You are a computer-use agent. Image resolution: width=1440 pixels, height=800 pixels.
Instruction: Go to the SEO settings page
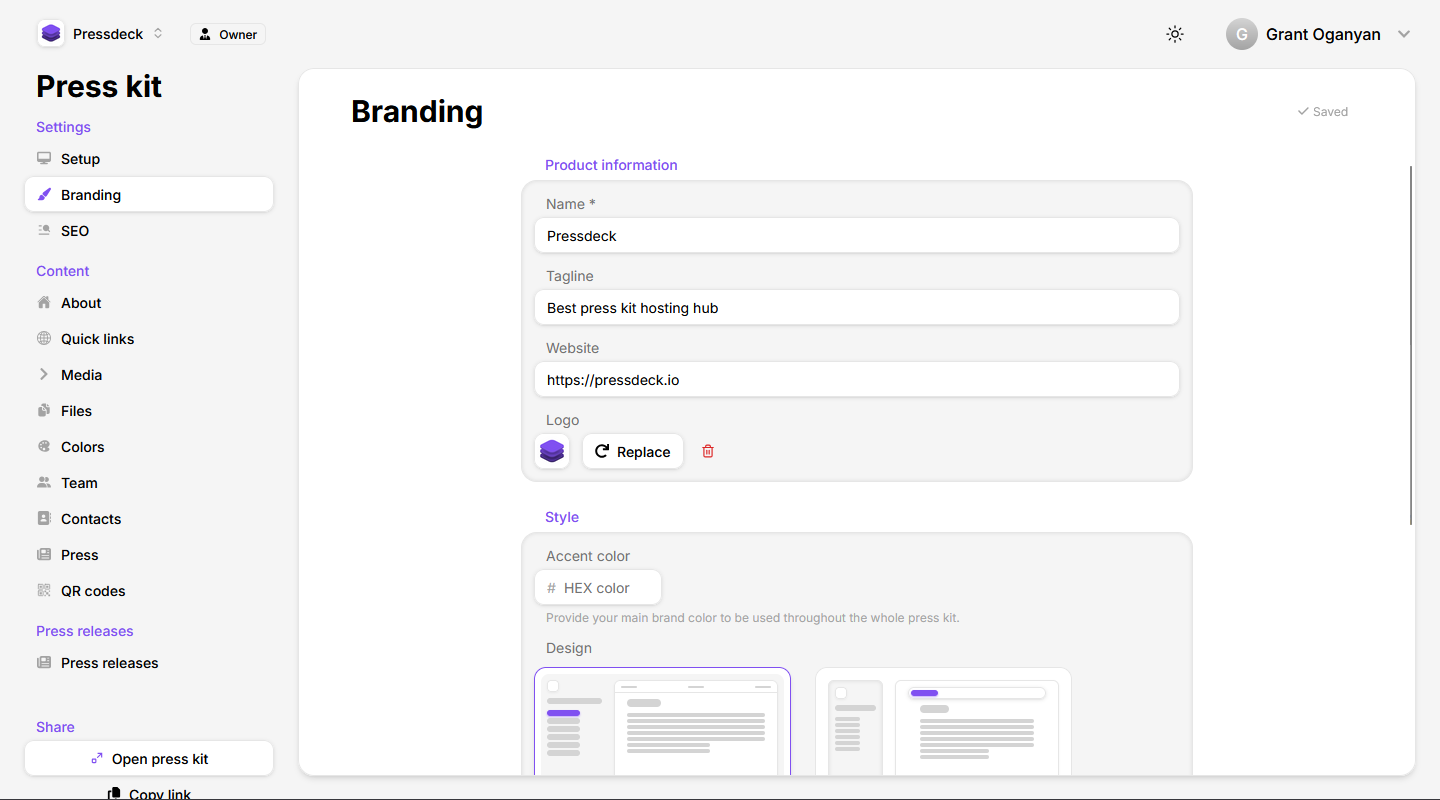pyautogui.click(x=75, y=231)
